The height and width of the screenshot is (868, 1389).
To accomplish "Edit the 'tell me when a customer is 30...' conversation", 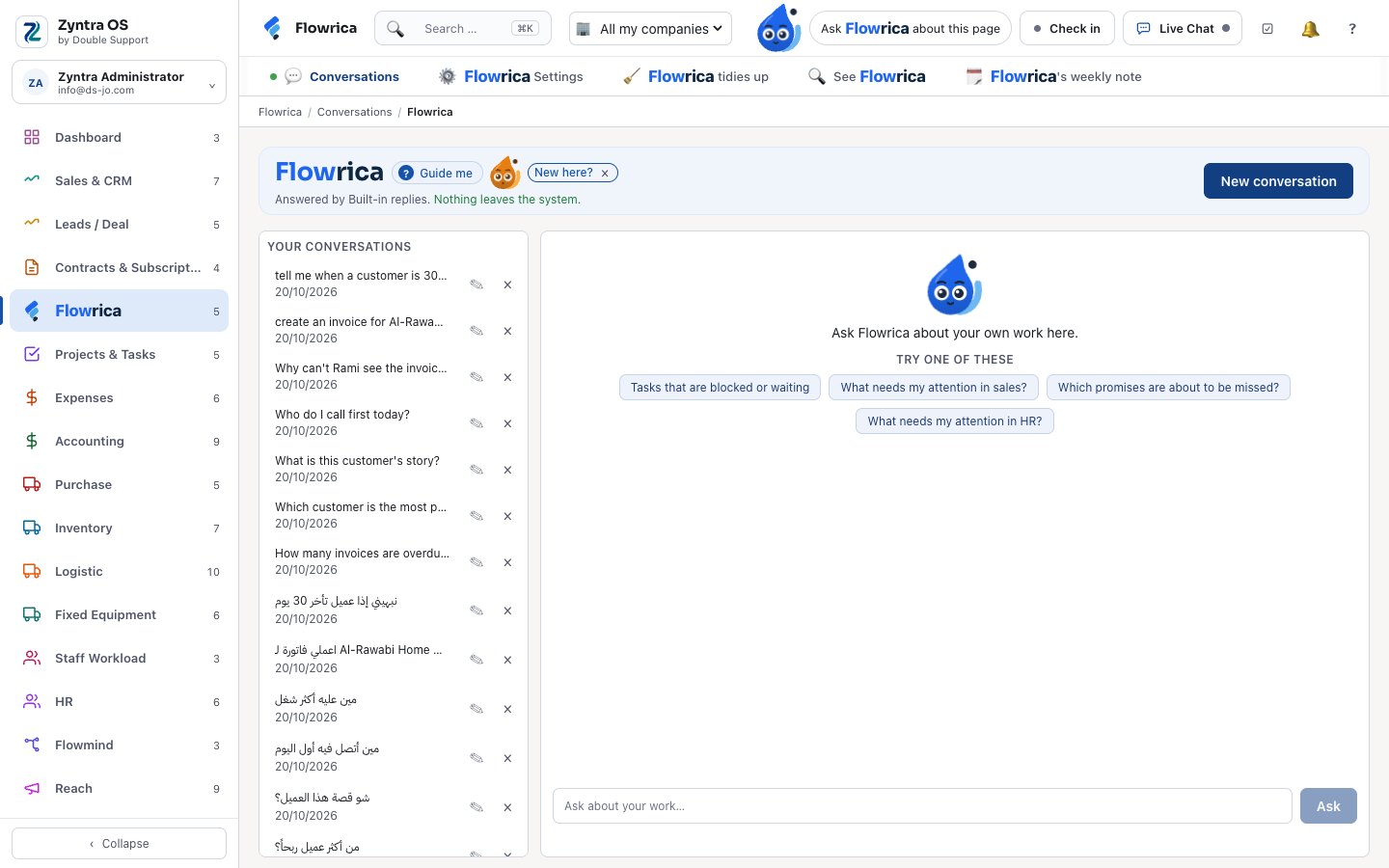I will [x=477, y=285].
